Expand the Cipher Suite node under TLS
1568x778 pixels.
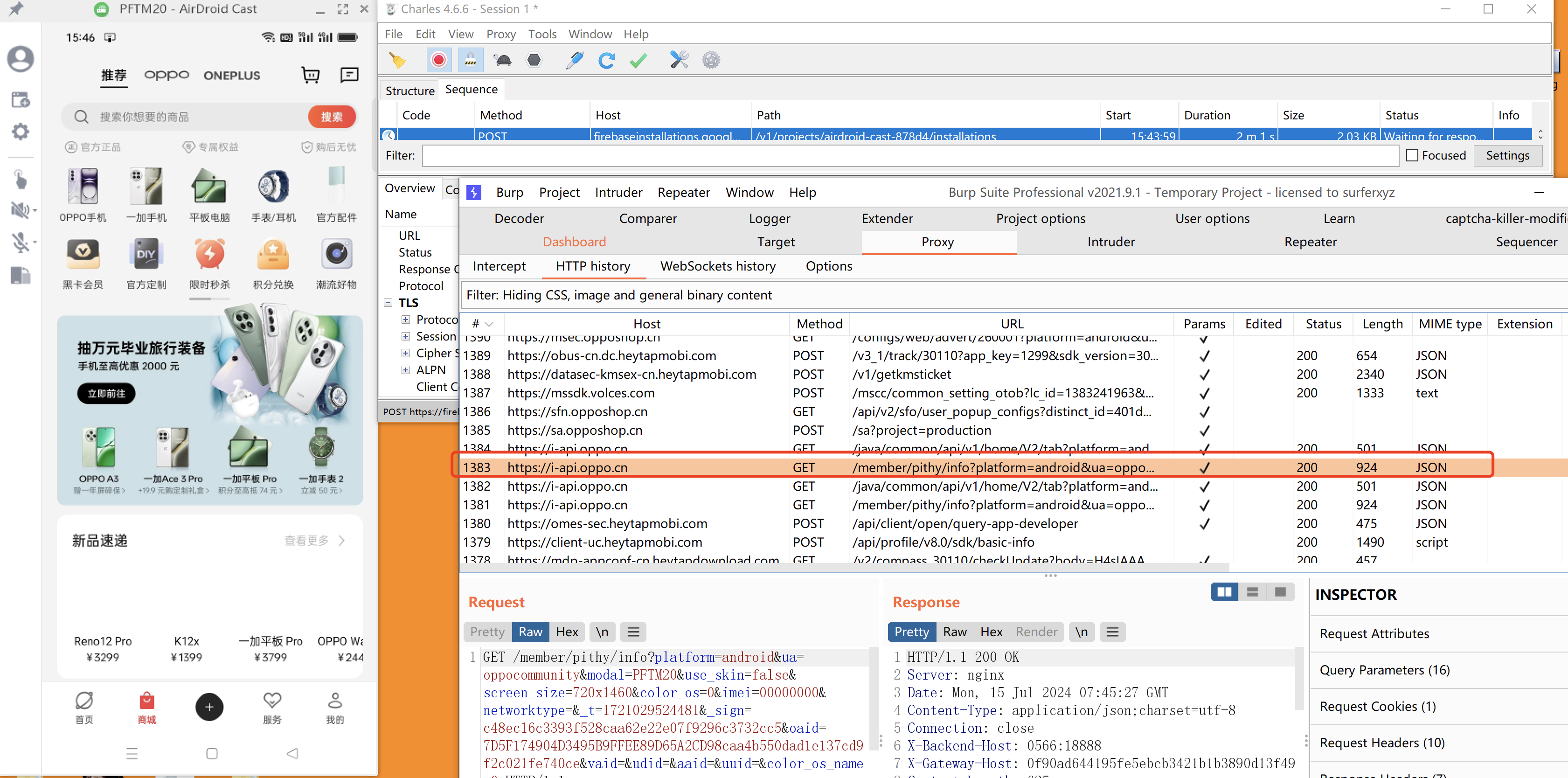405,353
